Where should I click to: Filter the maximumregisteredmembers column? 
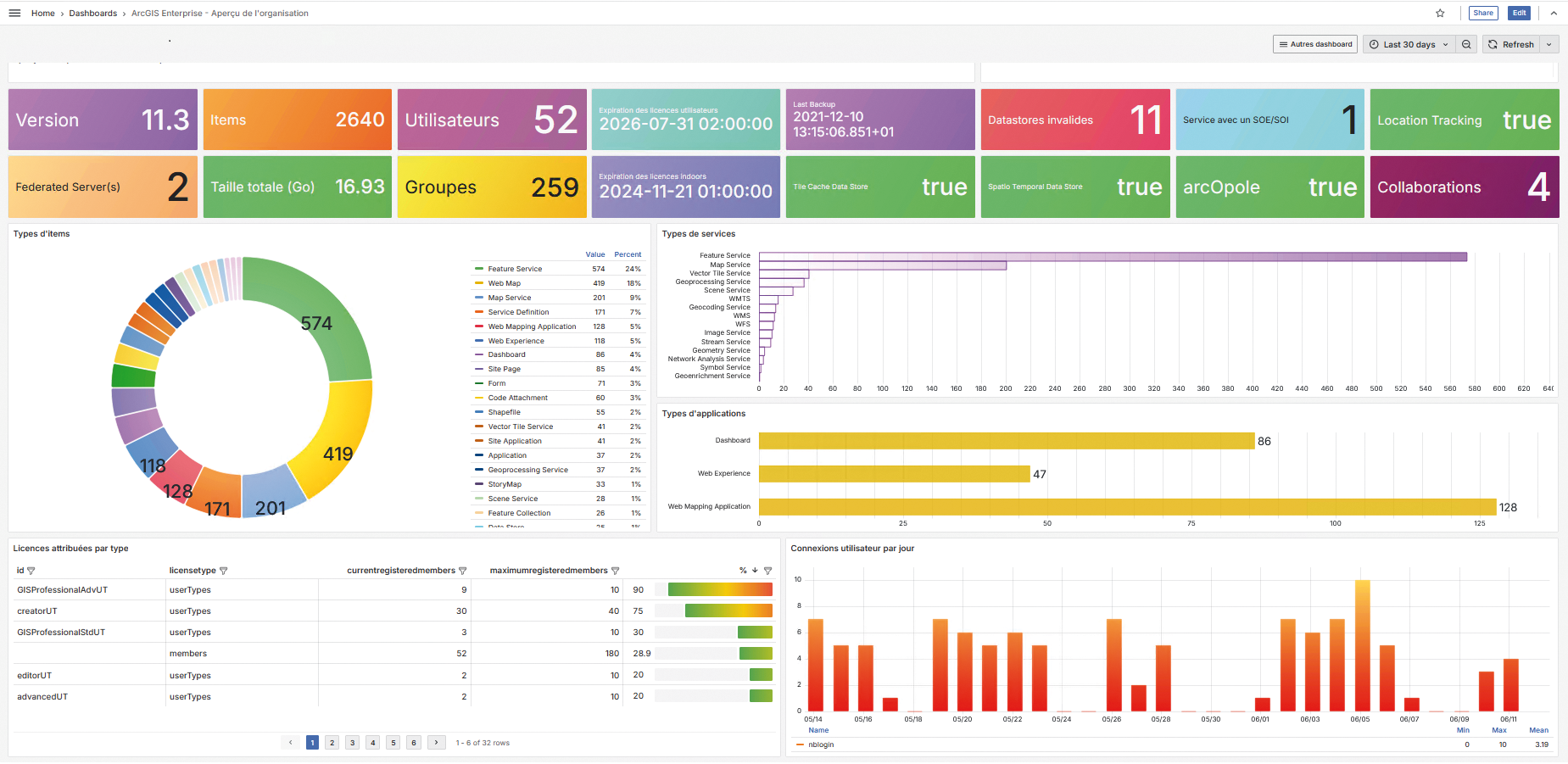[x=616, y=571]
